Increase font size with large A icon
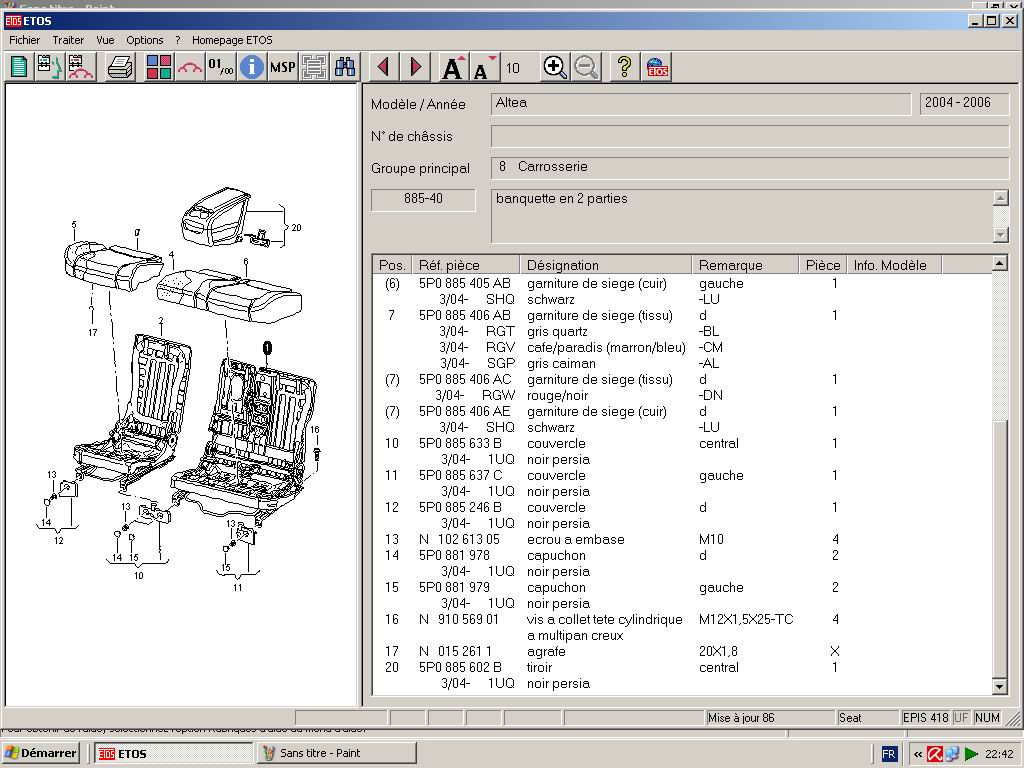This screenshot has width=1024, height=768. click(454, 67)
